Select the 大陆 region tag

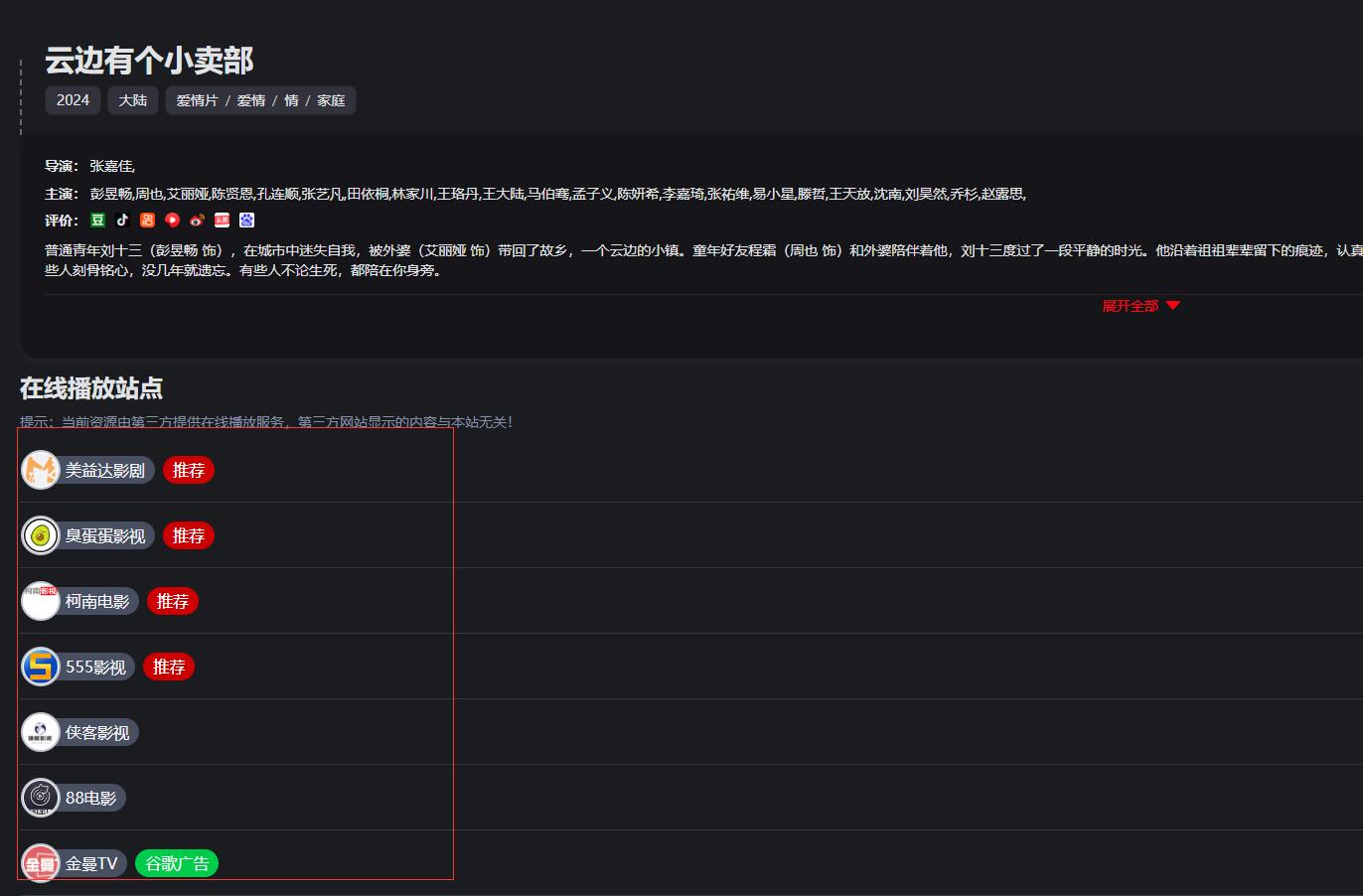click(x=132, y=100)
